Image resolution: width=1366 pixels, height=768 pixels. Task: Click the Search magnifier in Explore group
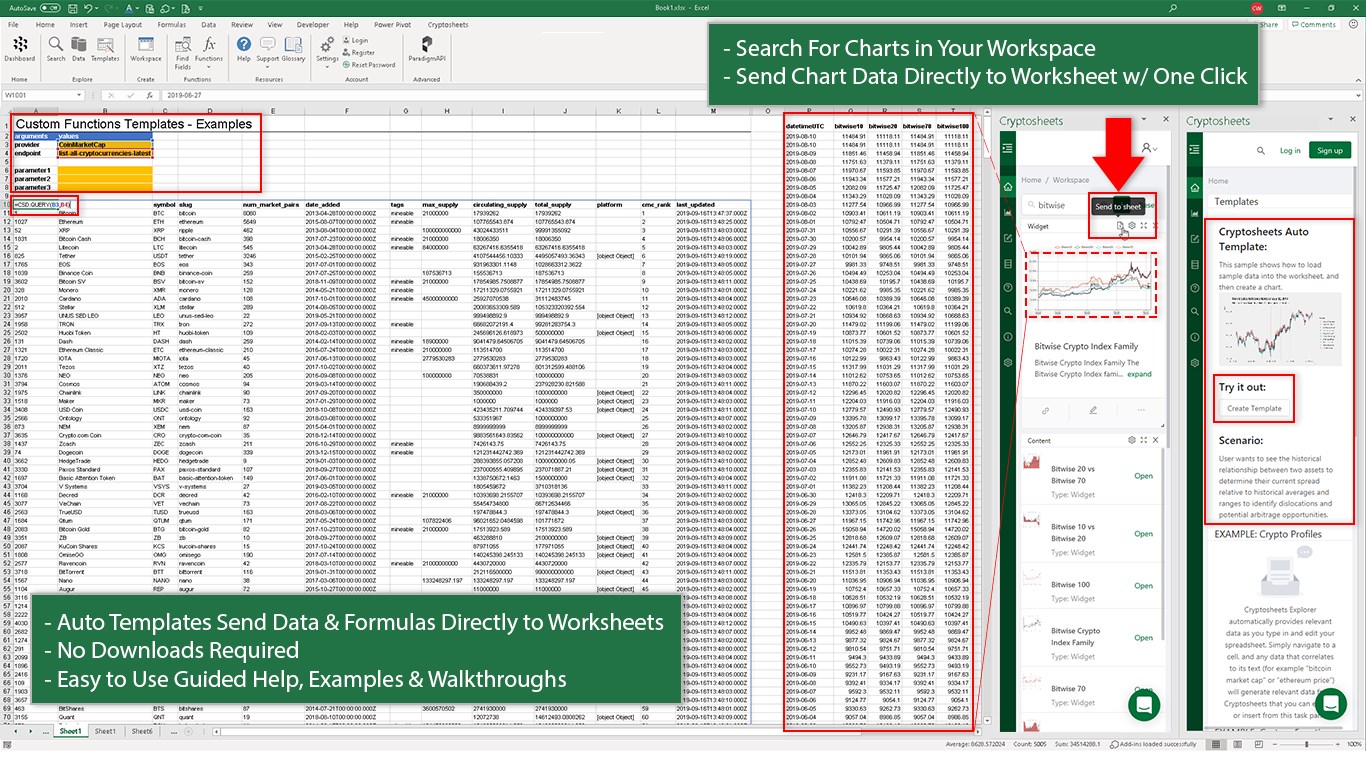56,47
